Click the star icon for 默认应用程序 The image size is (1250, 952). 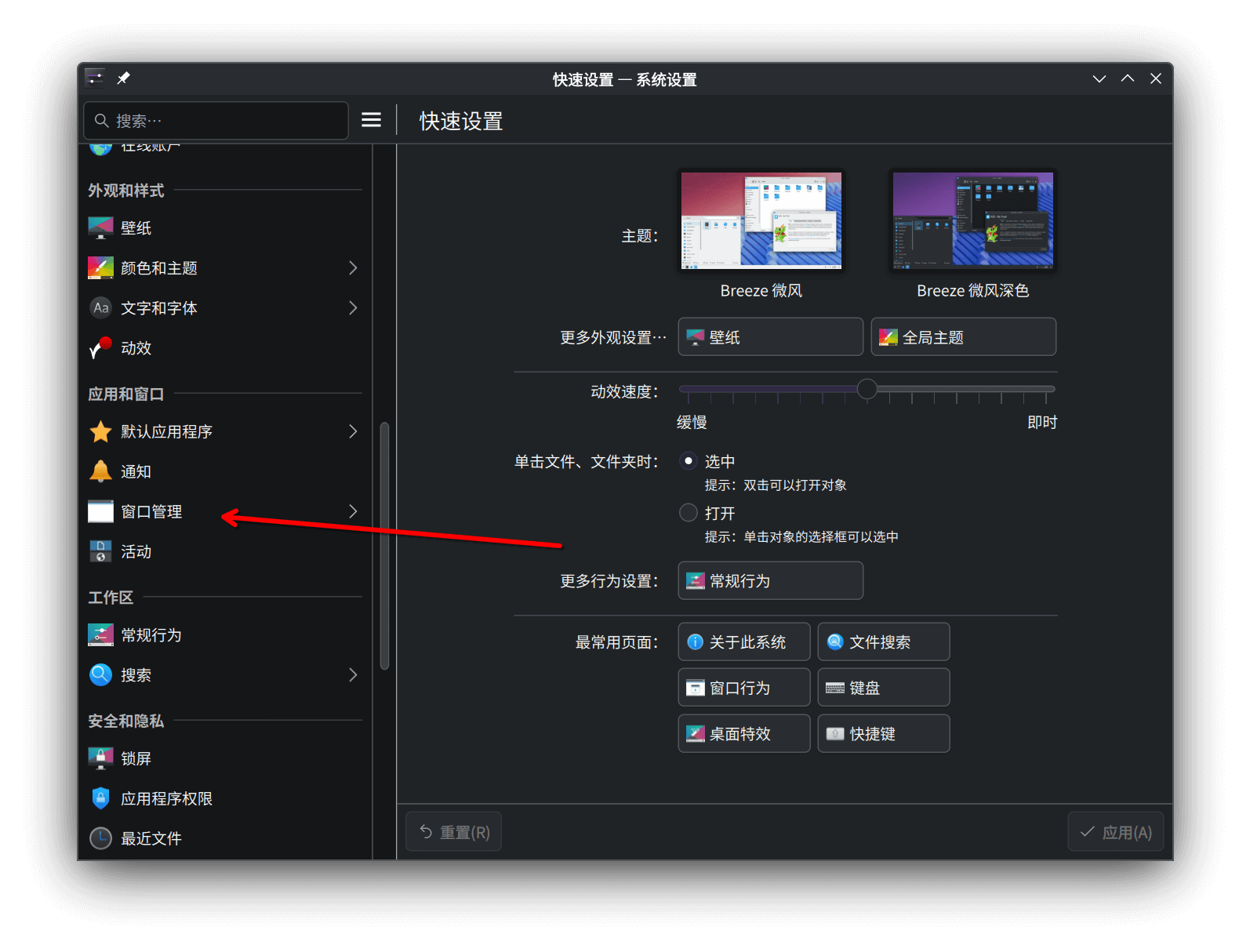(x=100, y=432)
